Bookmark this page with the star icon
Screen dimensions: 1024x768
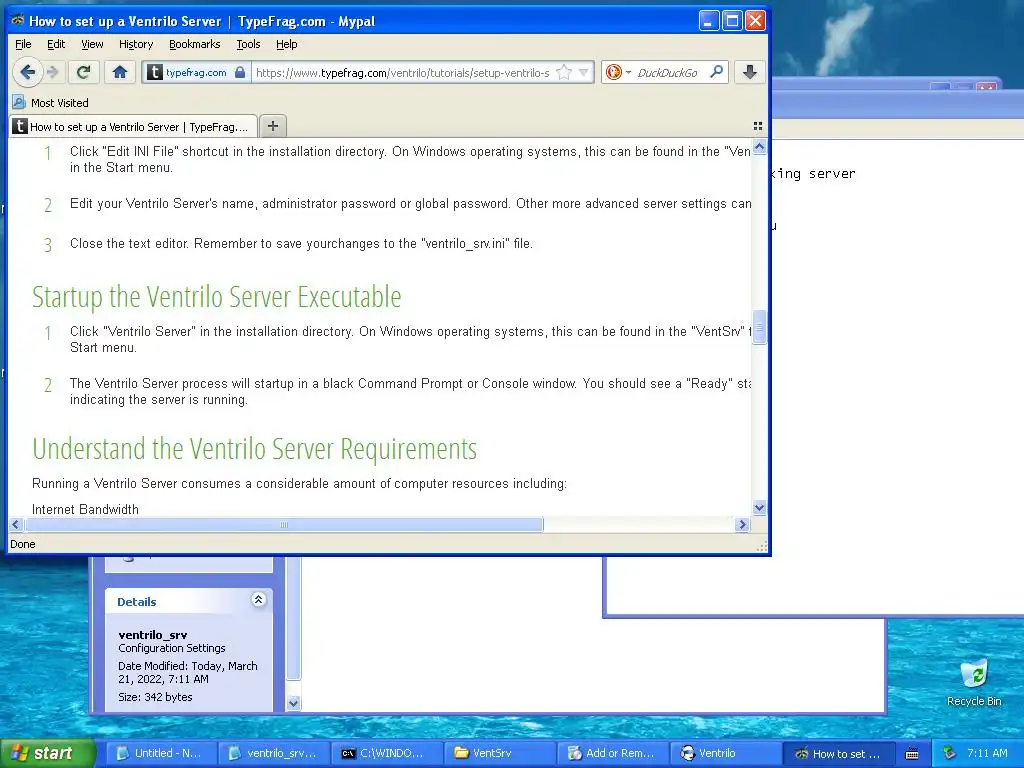tap(564, 72)
